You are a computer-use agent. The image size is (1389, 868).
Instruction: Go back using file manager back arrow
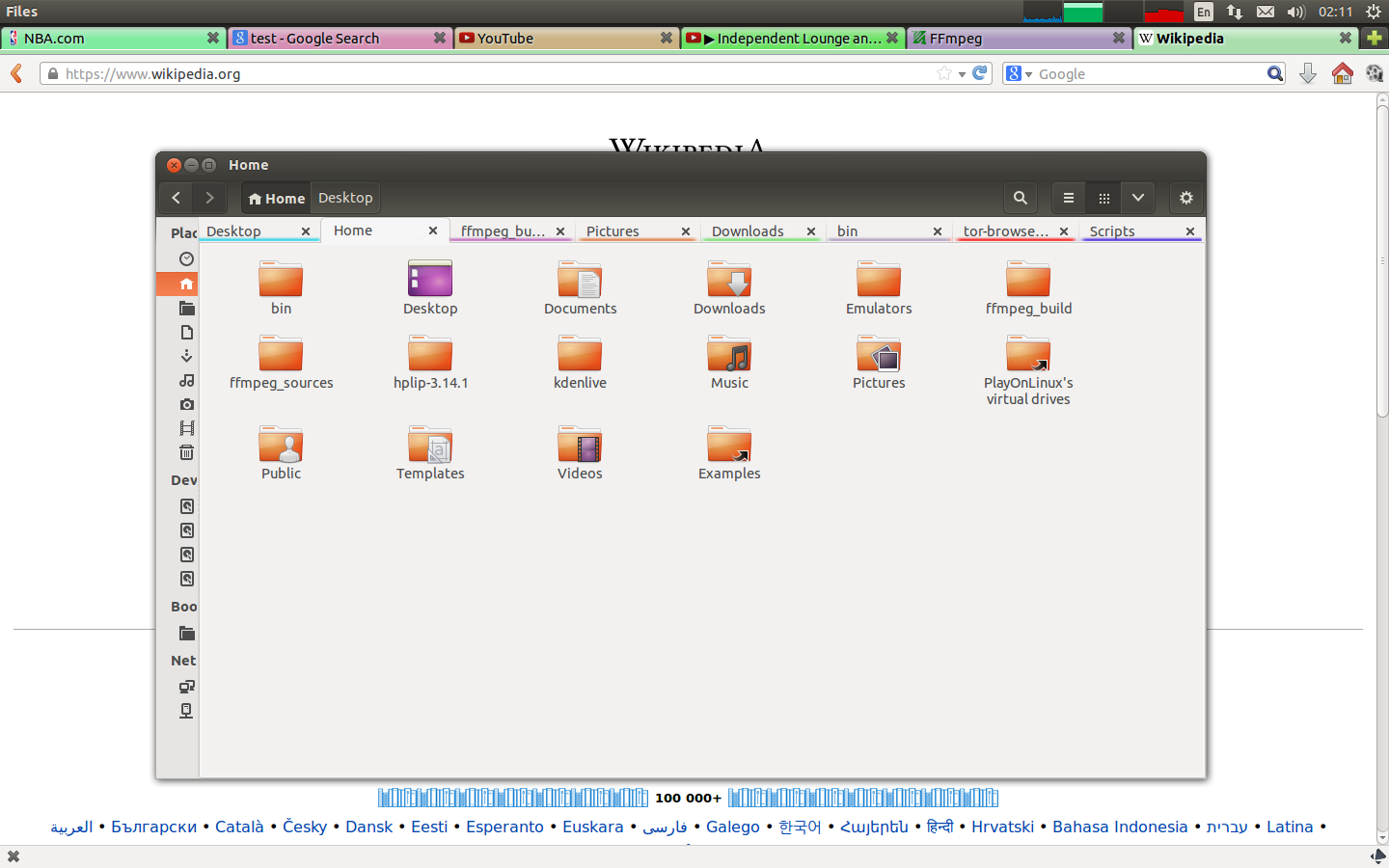(176, 198)
